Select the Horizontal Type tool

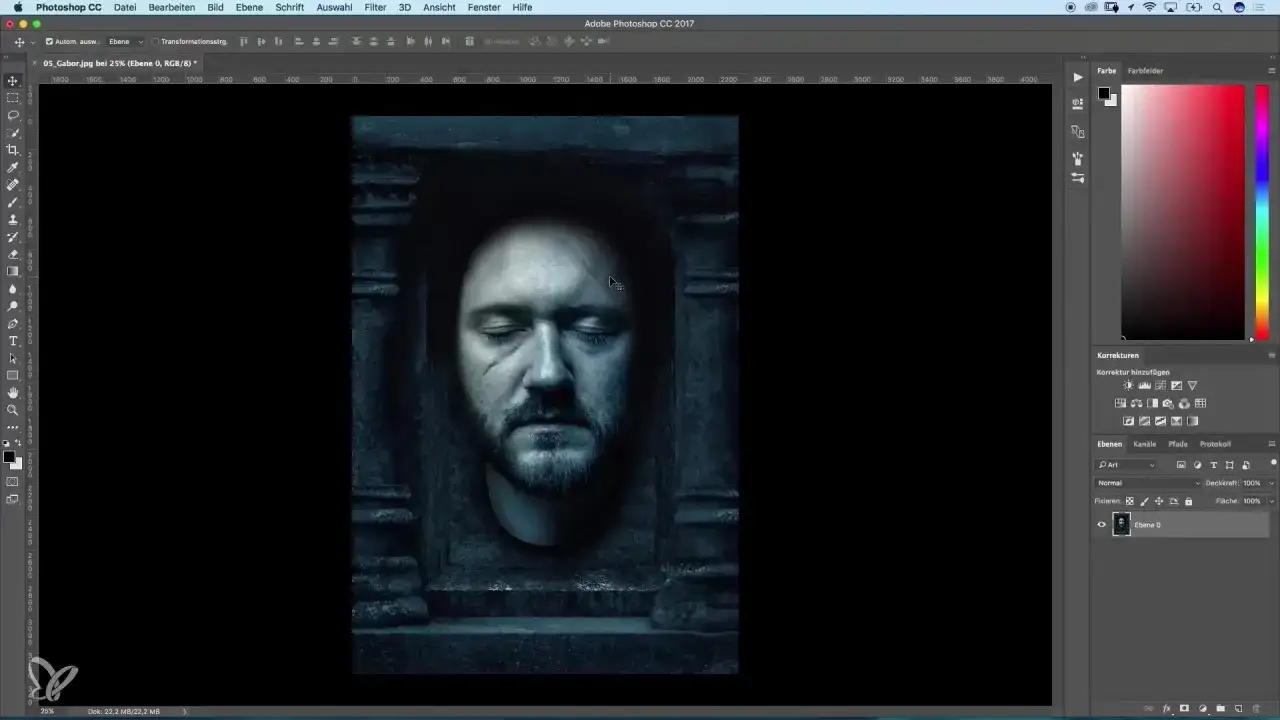(x=13, y=341)
